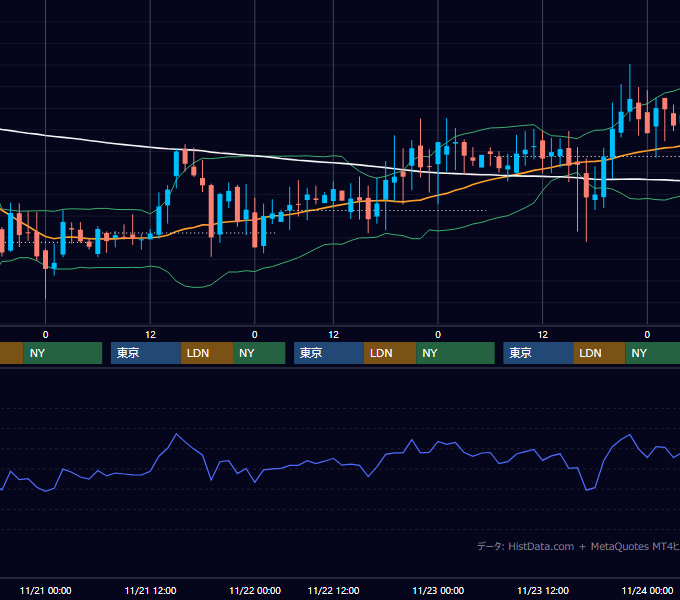The image size is (680, 600).
Task: Click the 11/21 12:00 date label
Action: coord(150,590)
